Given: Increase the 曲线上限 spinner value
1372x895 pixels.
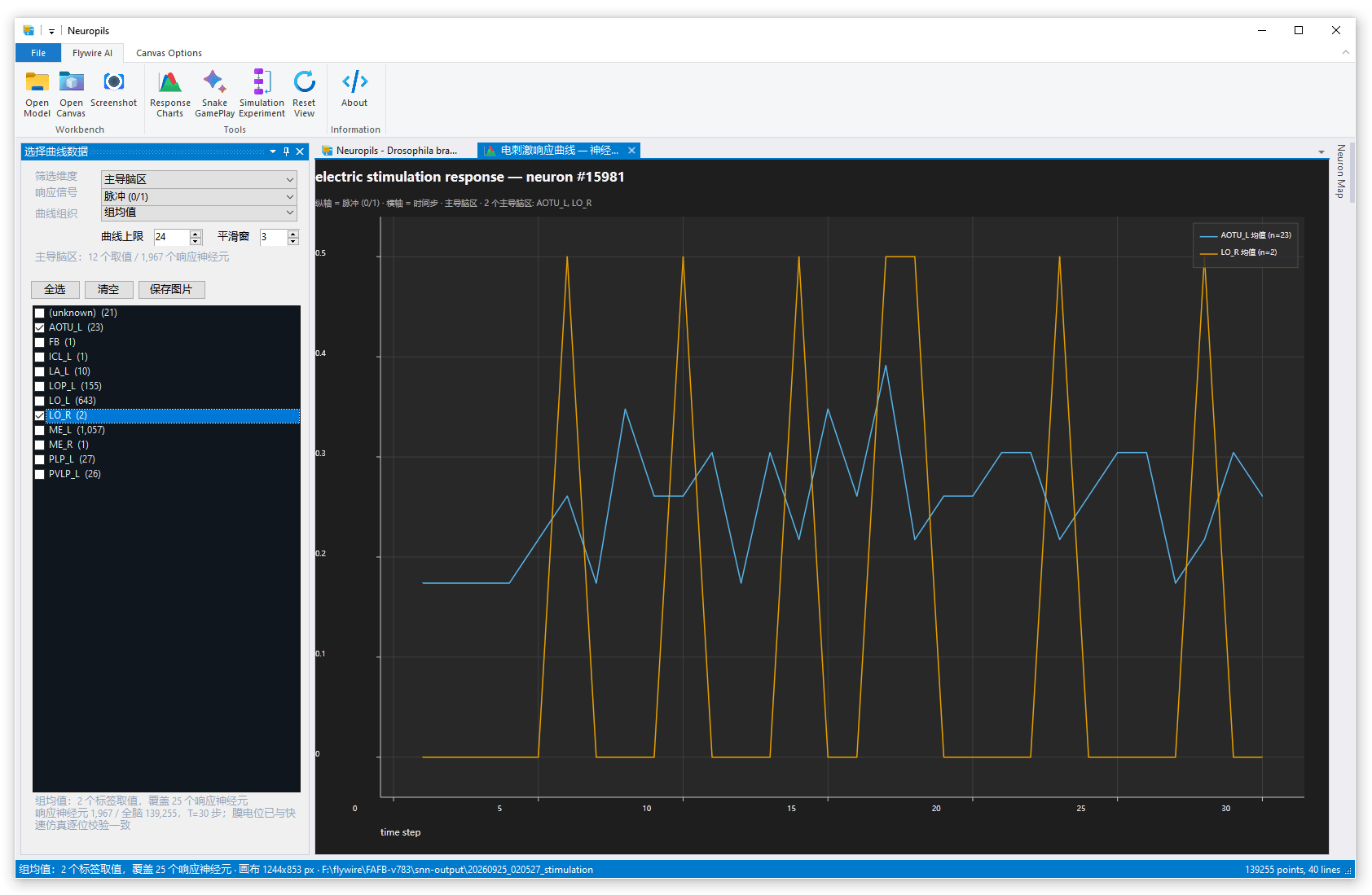Looking at the screenshot, I should click(x=196, y=234).
